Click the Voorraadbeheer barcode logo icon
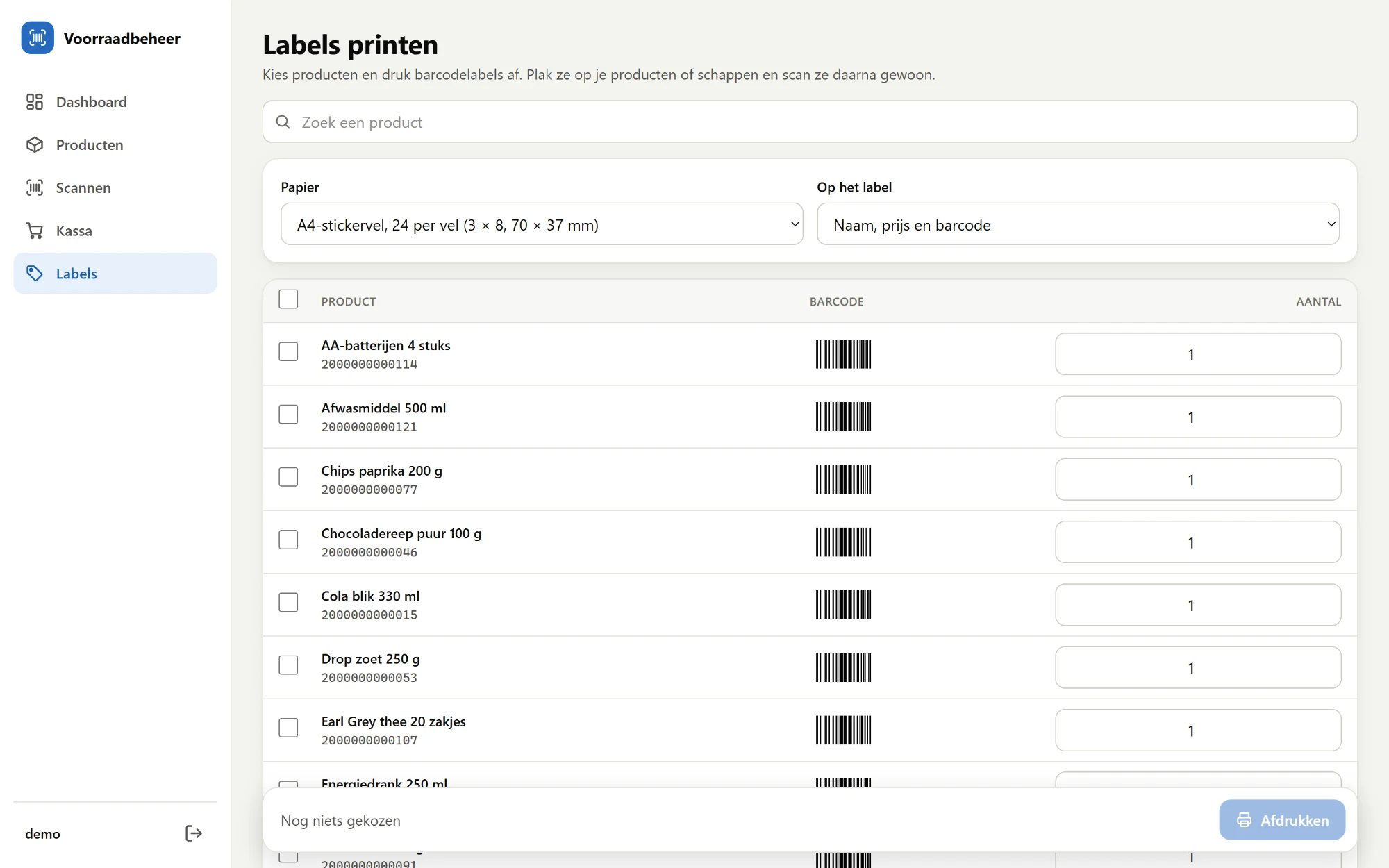 [x=38, y=37]
